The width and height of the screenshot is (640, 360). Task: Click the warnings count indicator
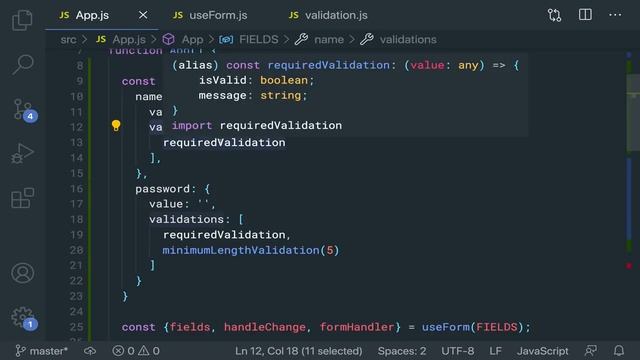pyautogui.click(x=149, y=351)
